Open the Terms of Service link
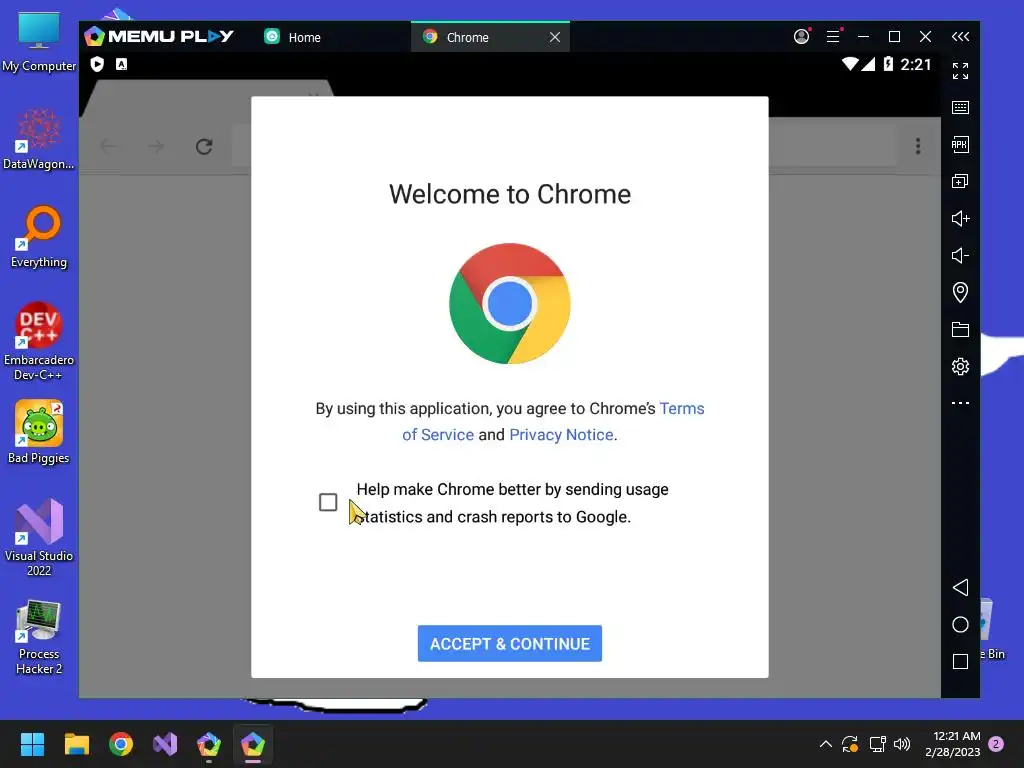Image resolution: width=1024 pixels, height=768 pixels. [x=553, y=421]
